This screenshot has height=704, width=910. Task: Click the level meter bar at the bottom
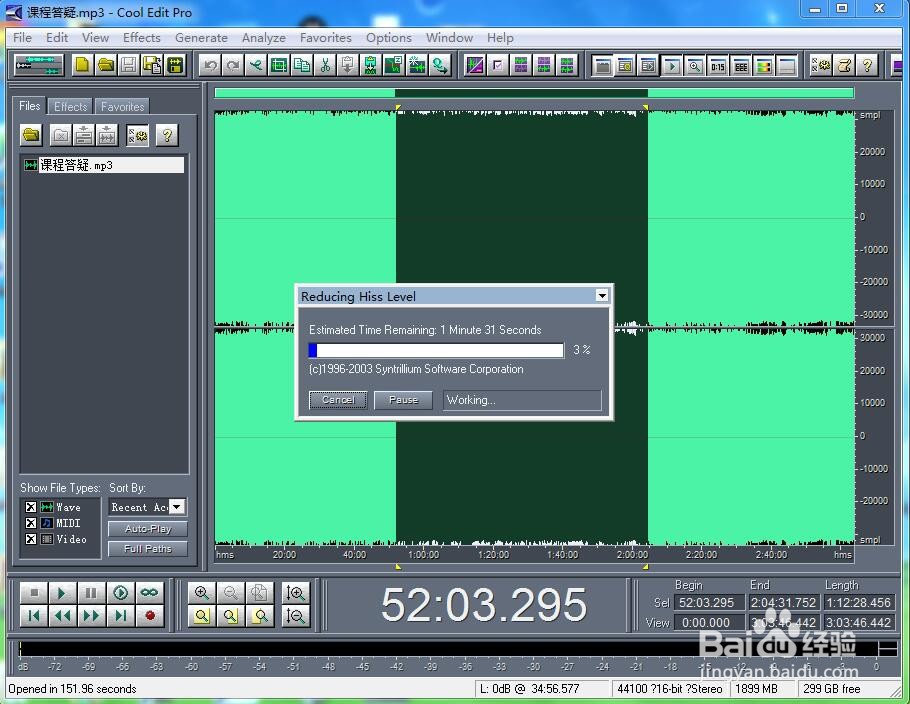coord(447,648)
